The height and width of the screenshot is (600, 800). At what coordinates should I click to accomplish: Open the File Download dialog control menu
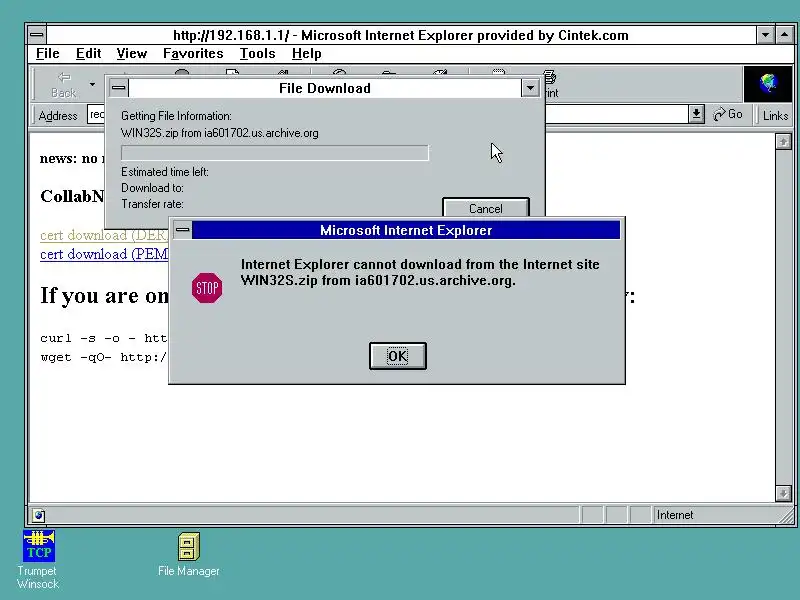118,88
